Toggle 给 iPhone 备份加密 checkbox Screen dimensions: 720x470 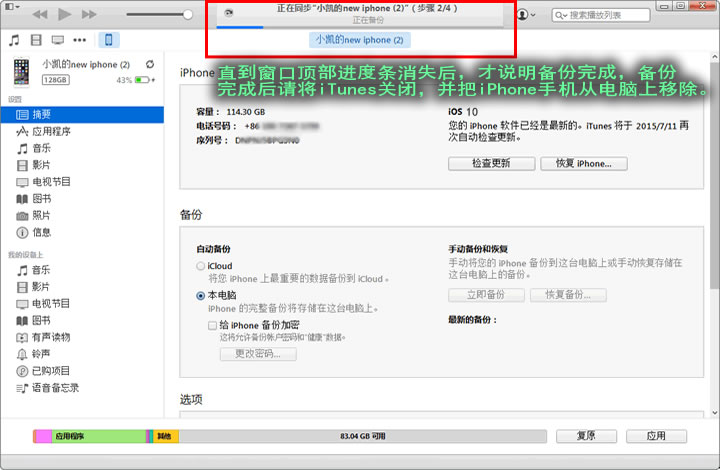212,325
